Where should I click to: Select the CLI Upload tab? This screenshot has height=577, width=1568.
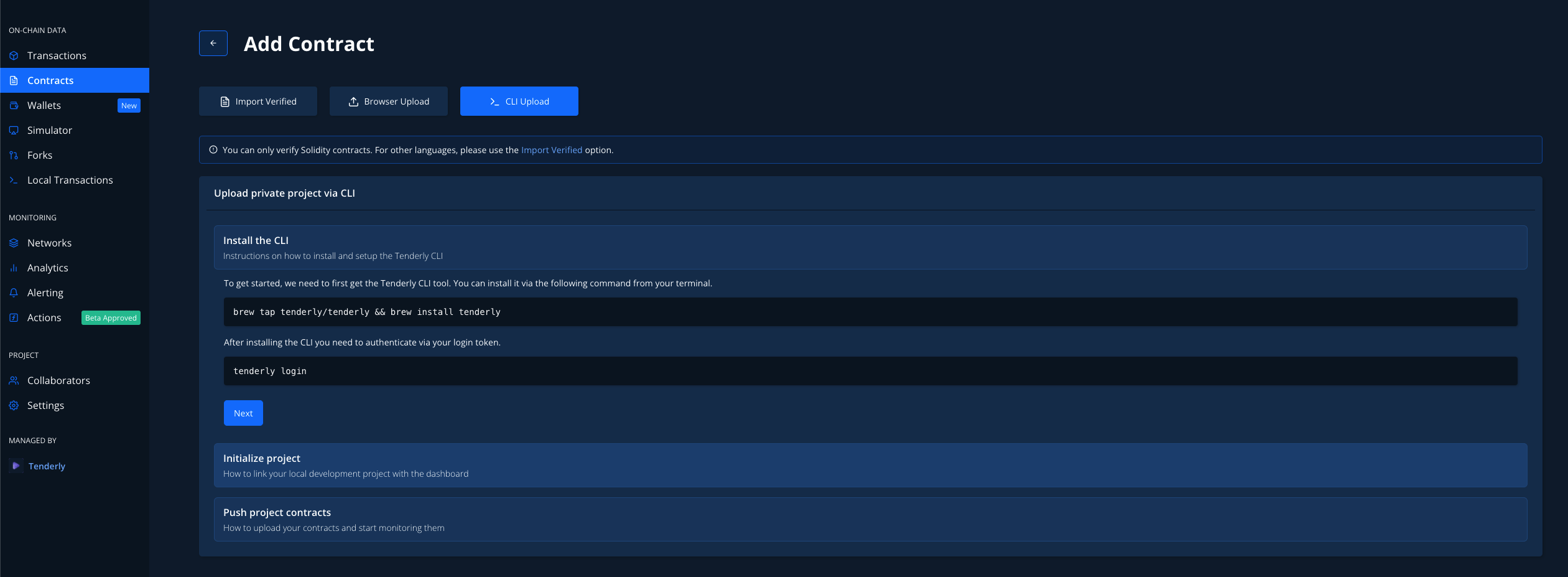tap(519, 101)
